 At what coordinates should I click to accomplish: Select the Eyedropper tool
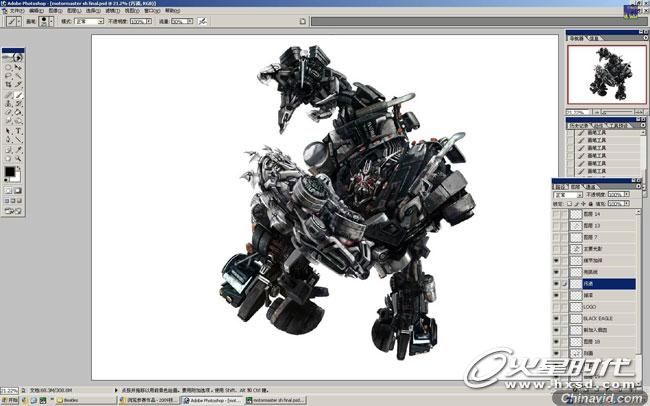point(18,150)
